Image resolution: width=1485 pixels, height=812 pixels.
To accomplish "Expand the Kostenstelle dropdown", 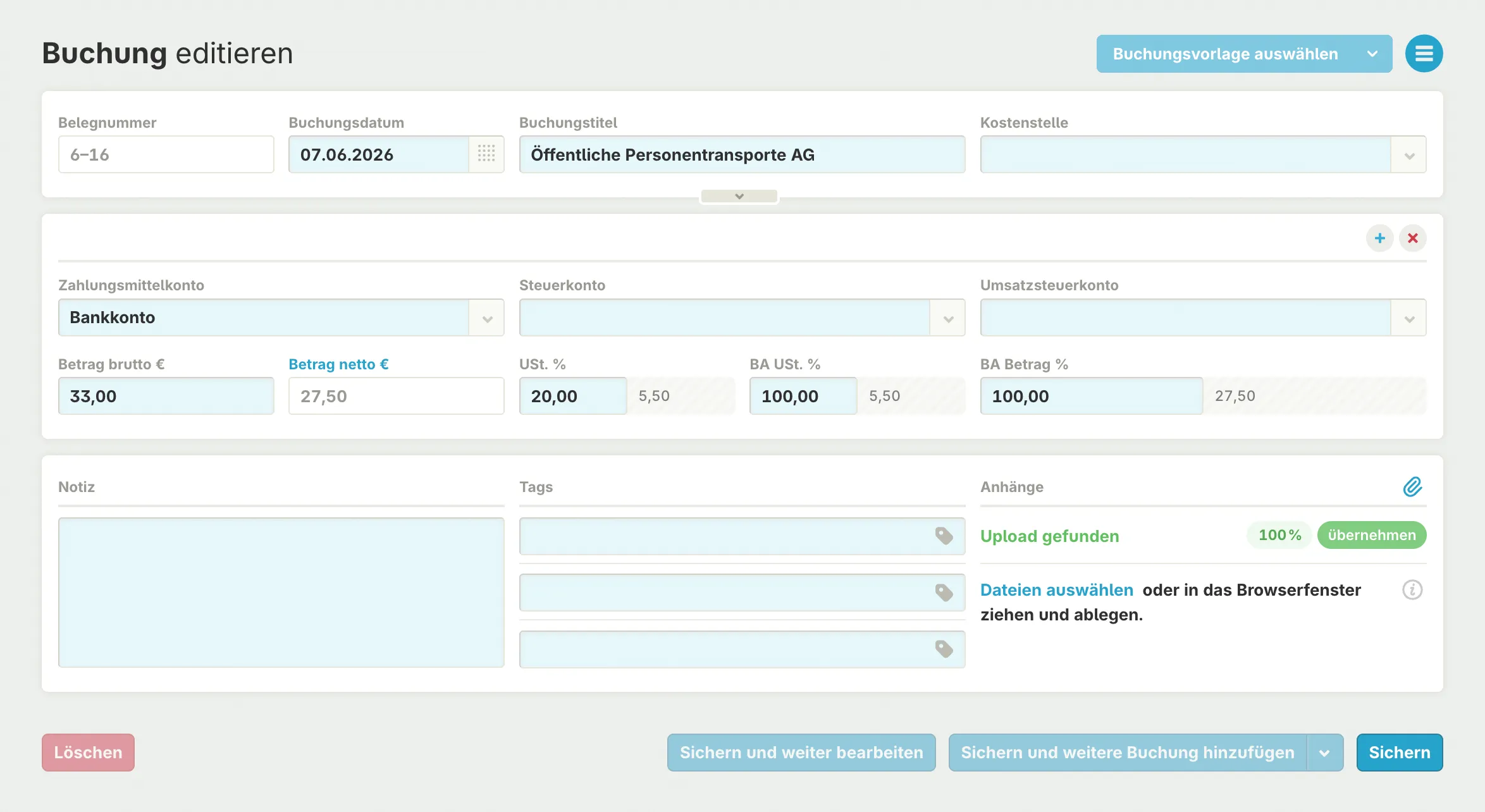I will tap(1408, 155).
